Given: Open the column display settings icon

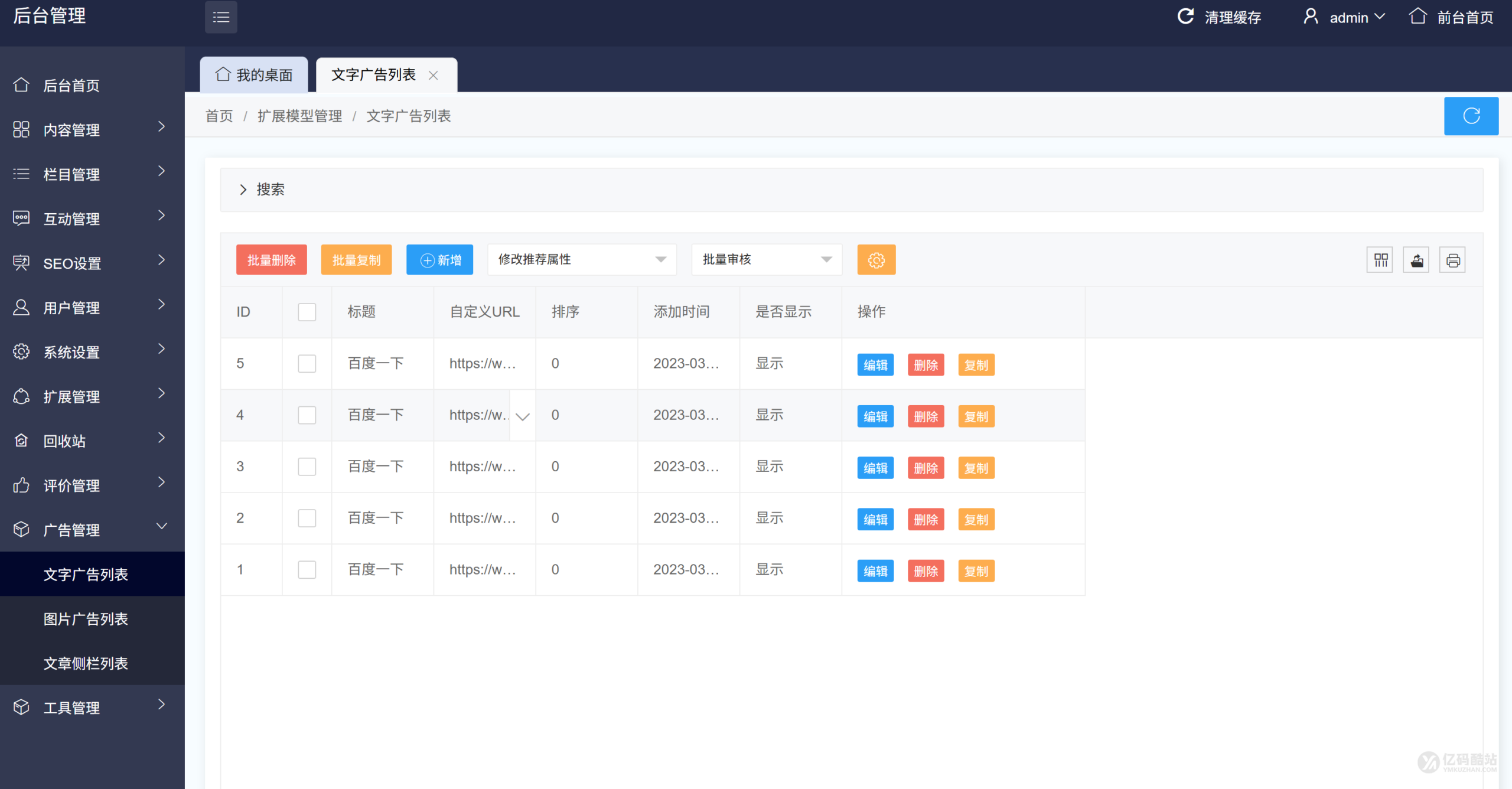Looking at the screenshot, I should [1380, 259].
